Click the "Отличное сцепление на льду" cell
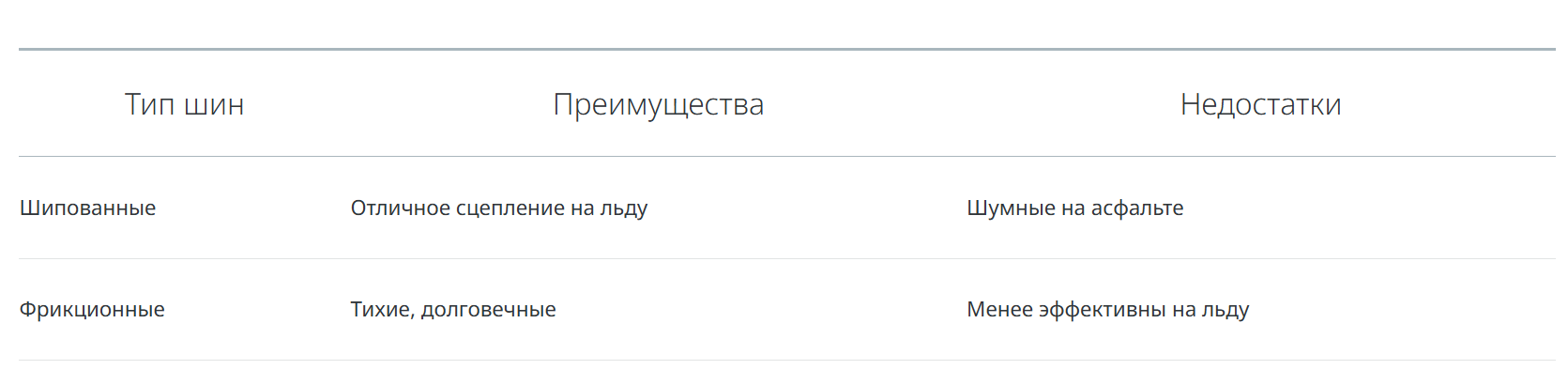This screenshot has width=1568, height=385. click(499, 208)
